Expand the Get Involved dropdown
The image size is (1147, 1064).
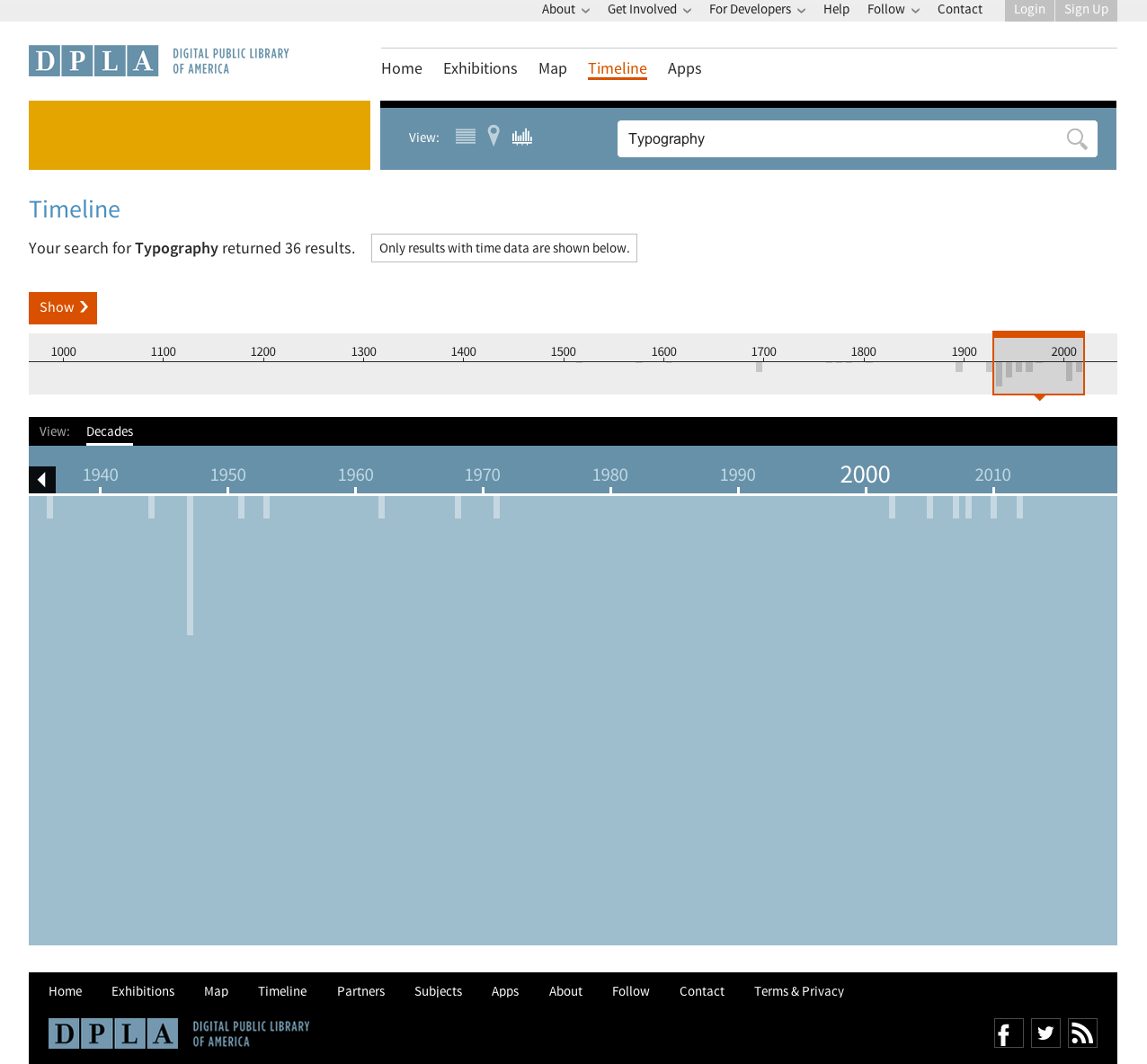coord(649,10)
